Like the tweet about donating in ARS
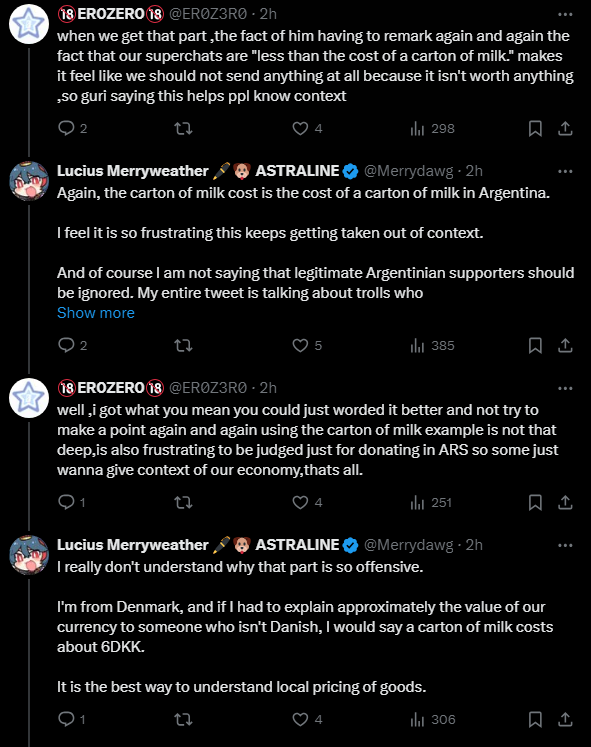 click(x=307, y=503)
